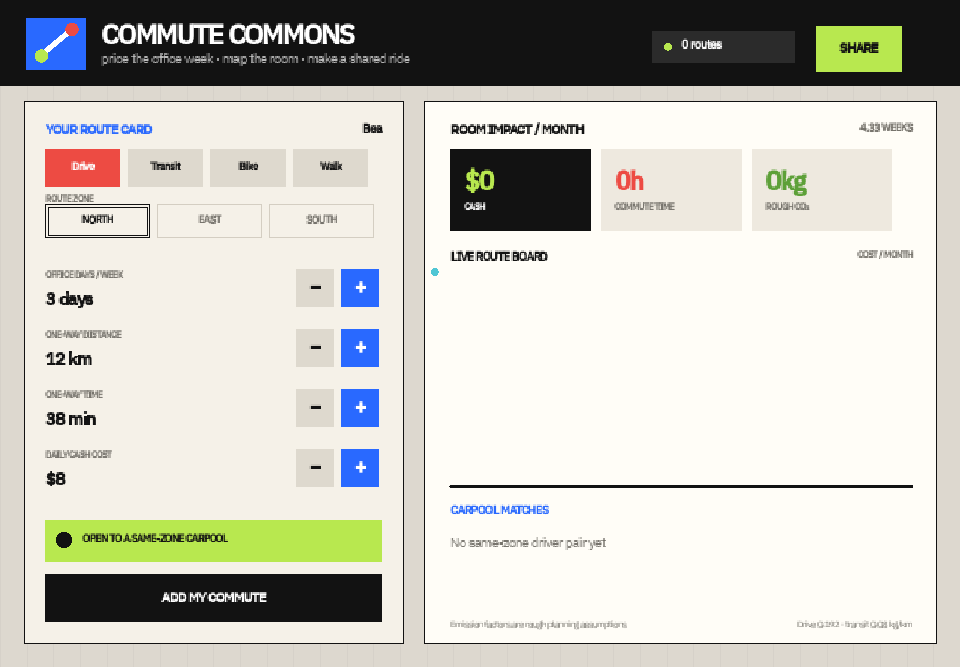Toggle open to a same-zone carpool
960x667 pixels.
[x=214, y=541]
